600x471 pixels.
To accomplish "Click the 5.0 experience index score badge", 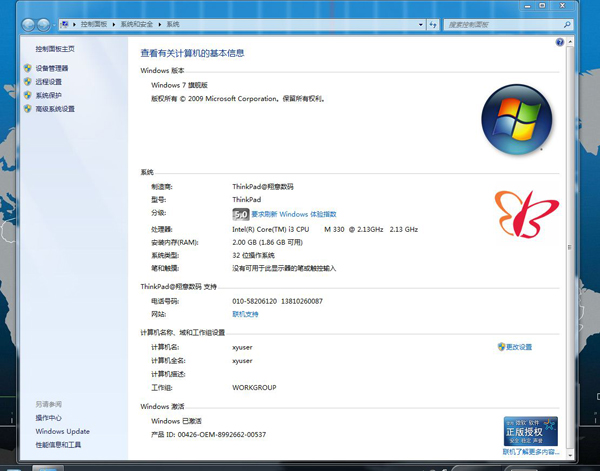I will pyautogui.click(x=241, y=214).
